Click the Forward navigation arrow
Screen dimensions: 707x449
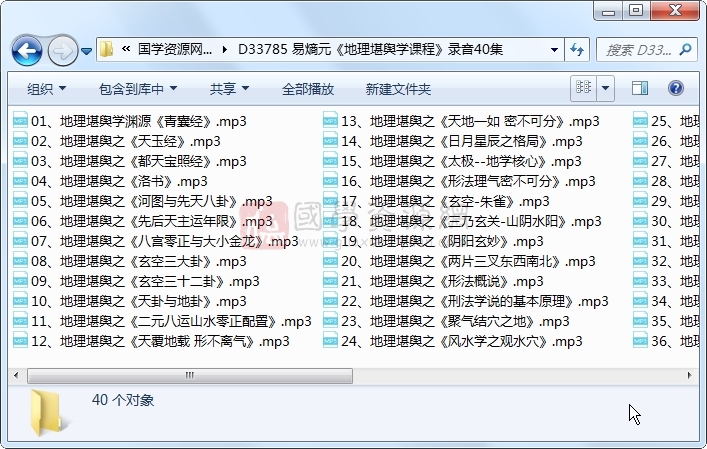coord(62,50)
